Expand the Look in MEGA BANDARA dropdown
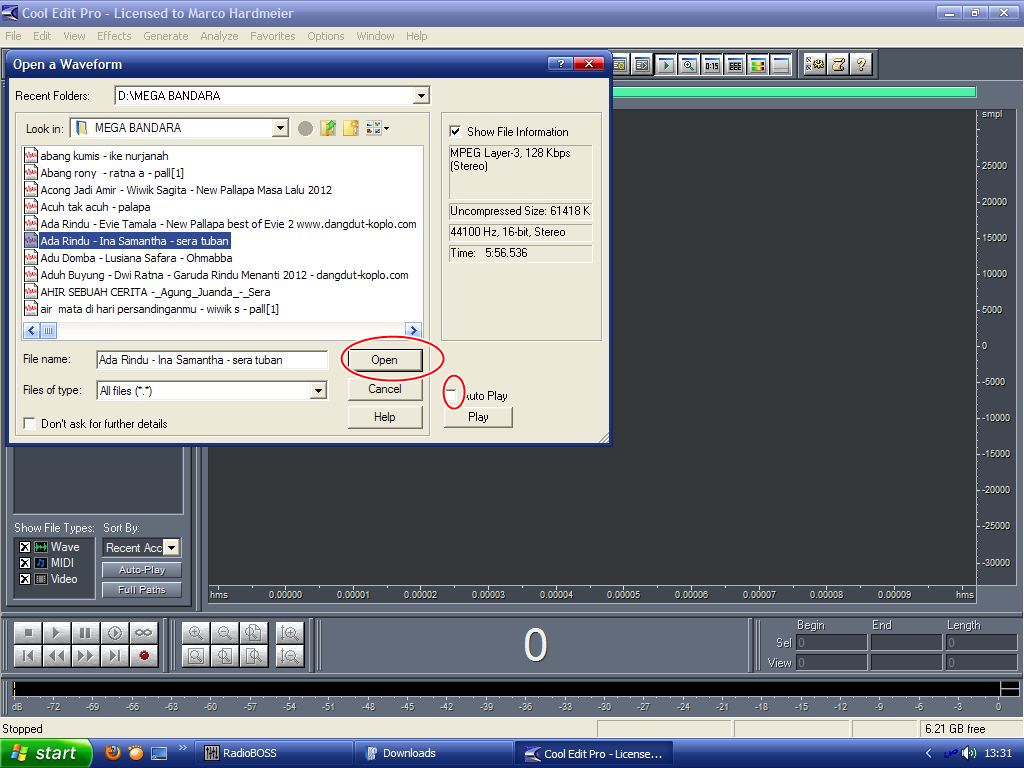 280,128
